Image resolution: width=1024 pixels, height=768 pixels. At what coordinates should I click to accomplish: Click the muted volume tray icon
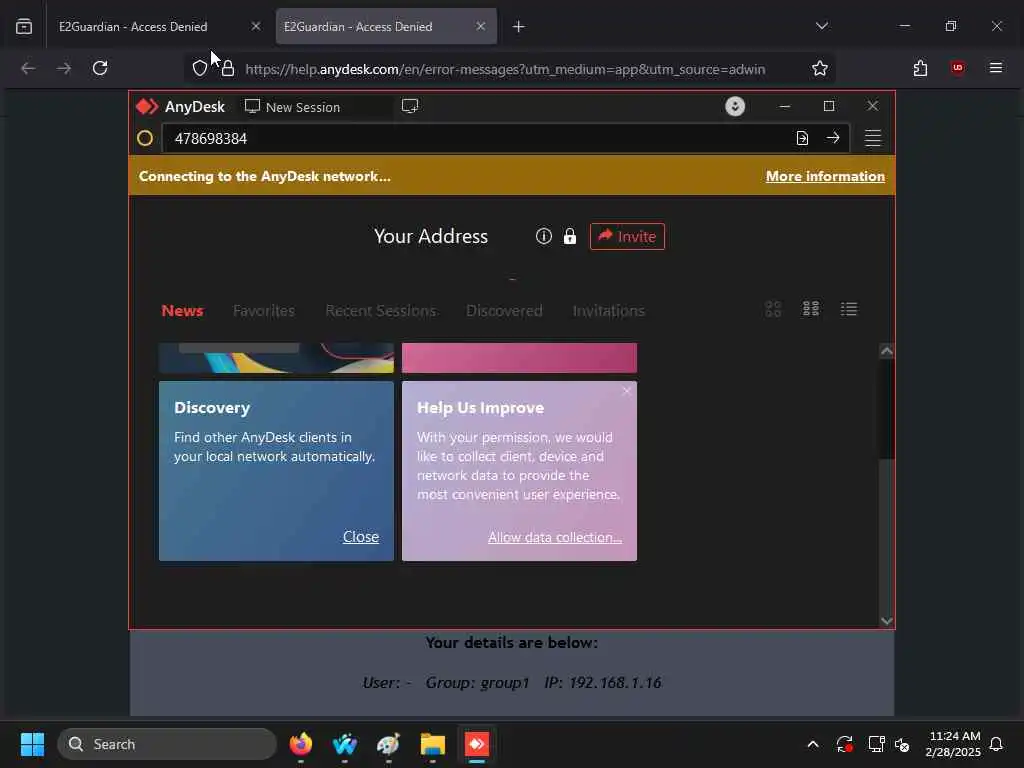[903, 744]
